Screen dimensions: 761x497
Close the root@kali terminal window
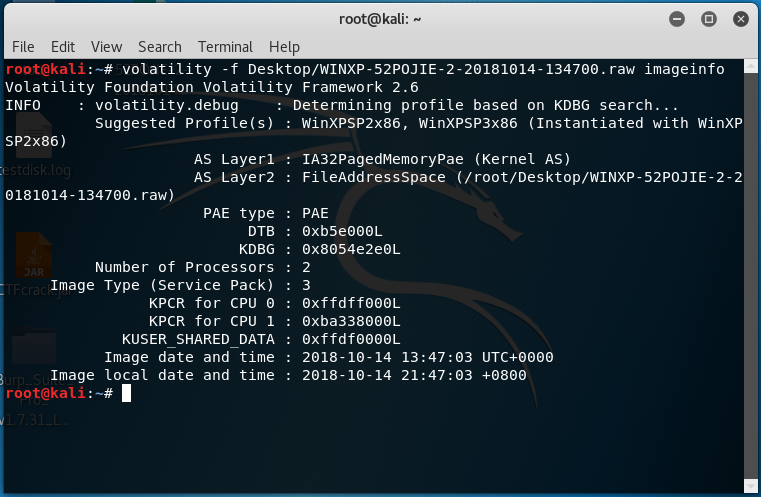pos(741,19)
